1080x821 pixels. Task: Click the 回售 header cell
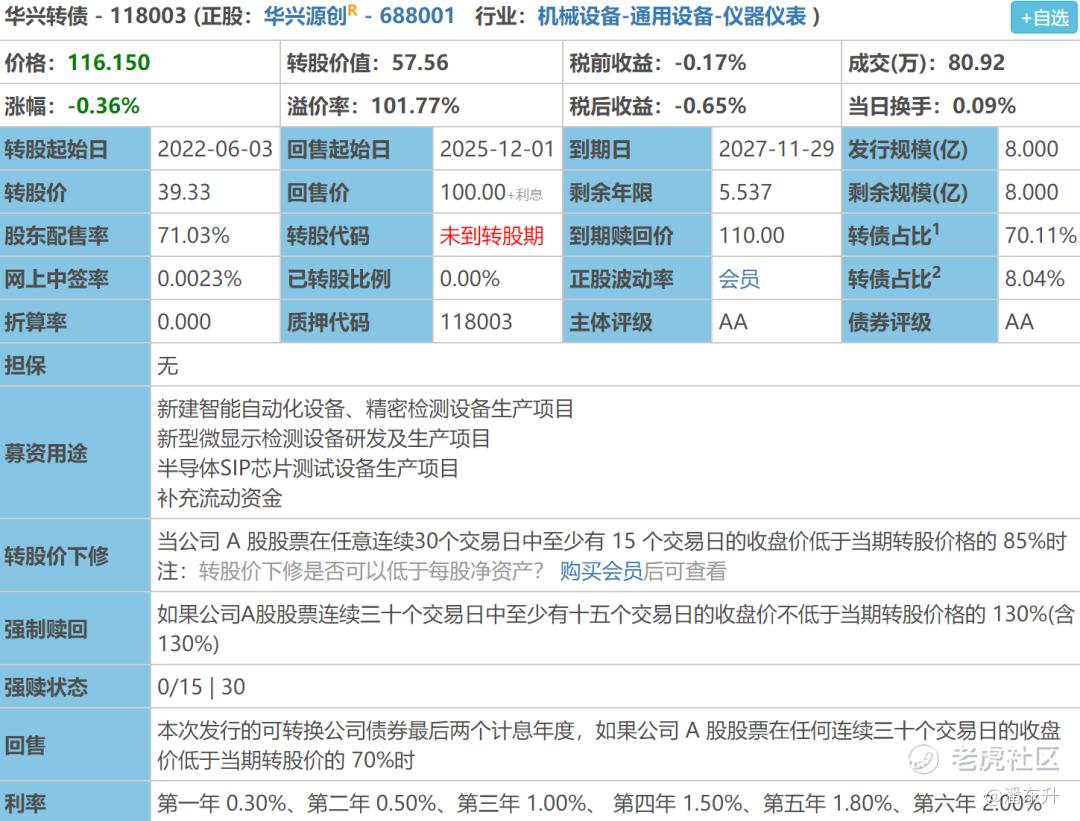75,745
